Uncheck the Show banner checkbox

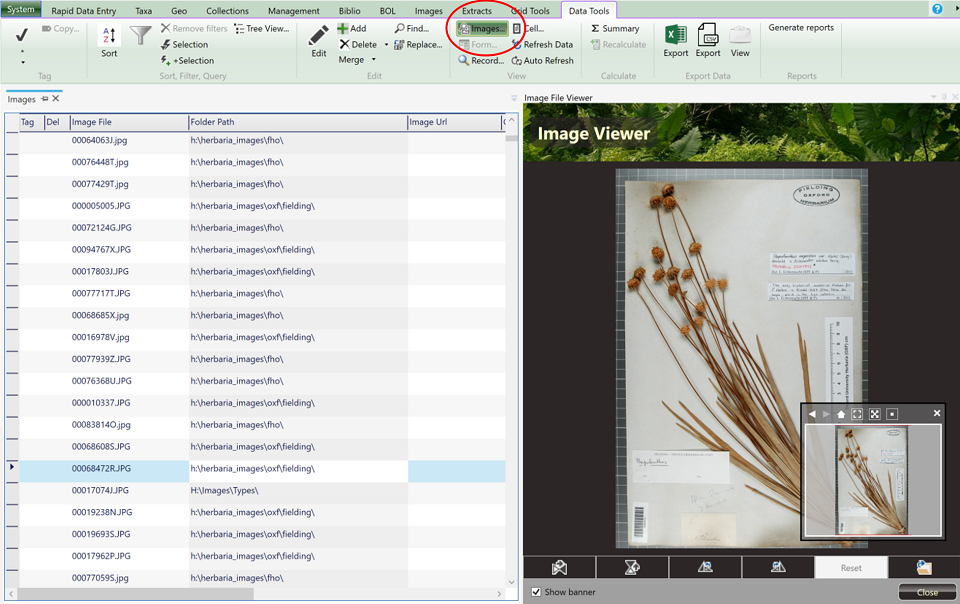click(x=536, y=592)
